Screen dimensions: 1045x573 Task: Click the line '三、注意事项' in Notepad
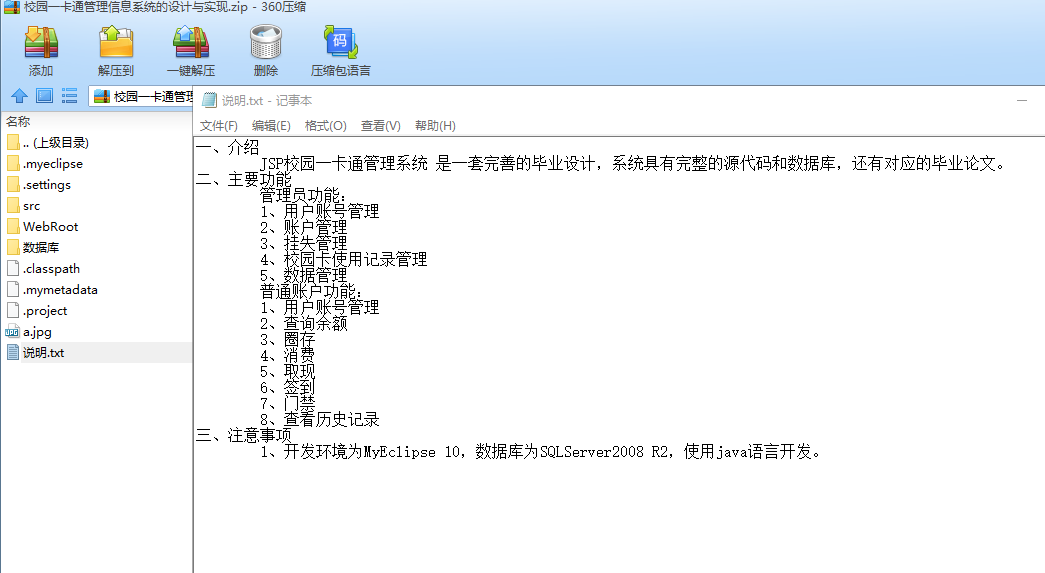coord(243,435)
